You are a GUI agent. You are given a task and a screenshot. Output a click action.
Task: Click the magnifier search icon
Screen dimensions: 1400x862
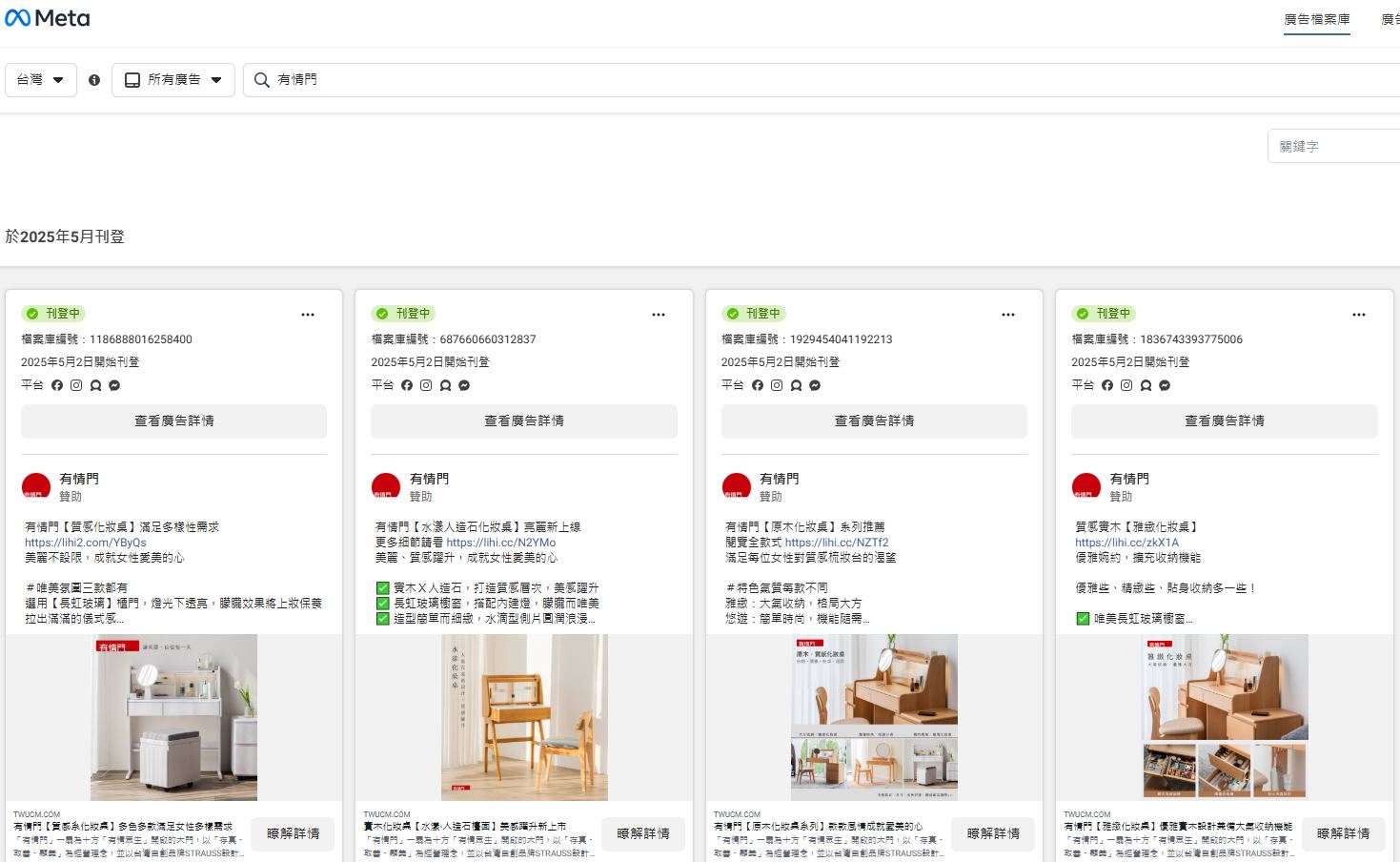pos(262,80)
